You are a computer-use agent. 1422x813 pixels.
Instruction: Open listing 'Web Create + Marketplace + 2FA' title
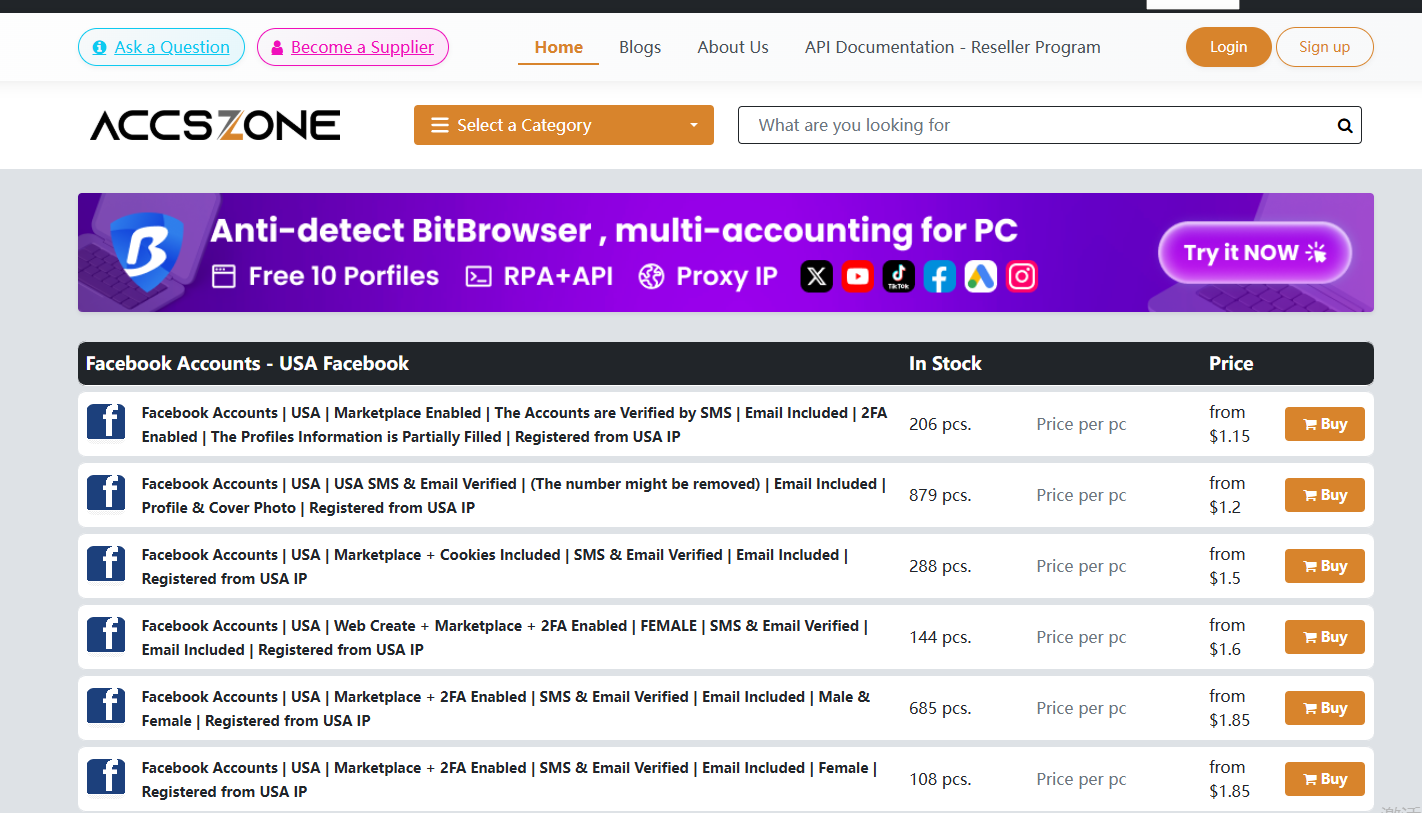505,638
